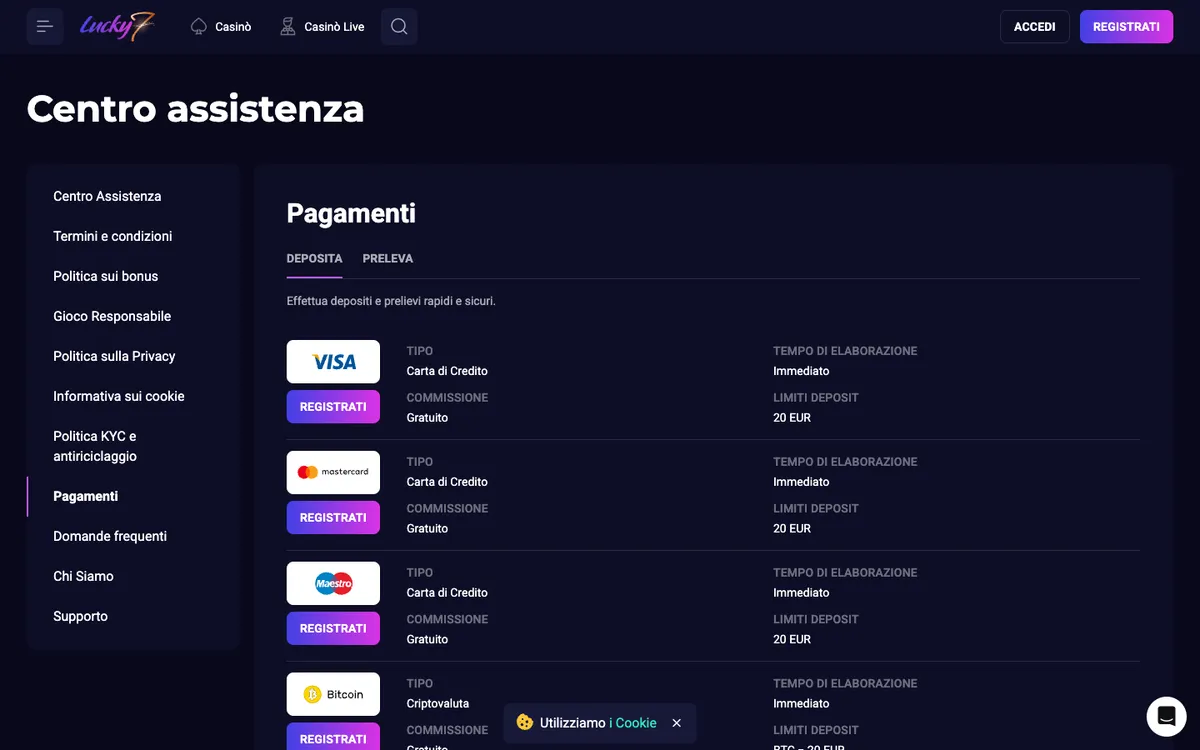
Task: Click the Maestro logo
Action: click(333, 583)
